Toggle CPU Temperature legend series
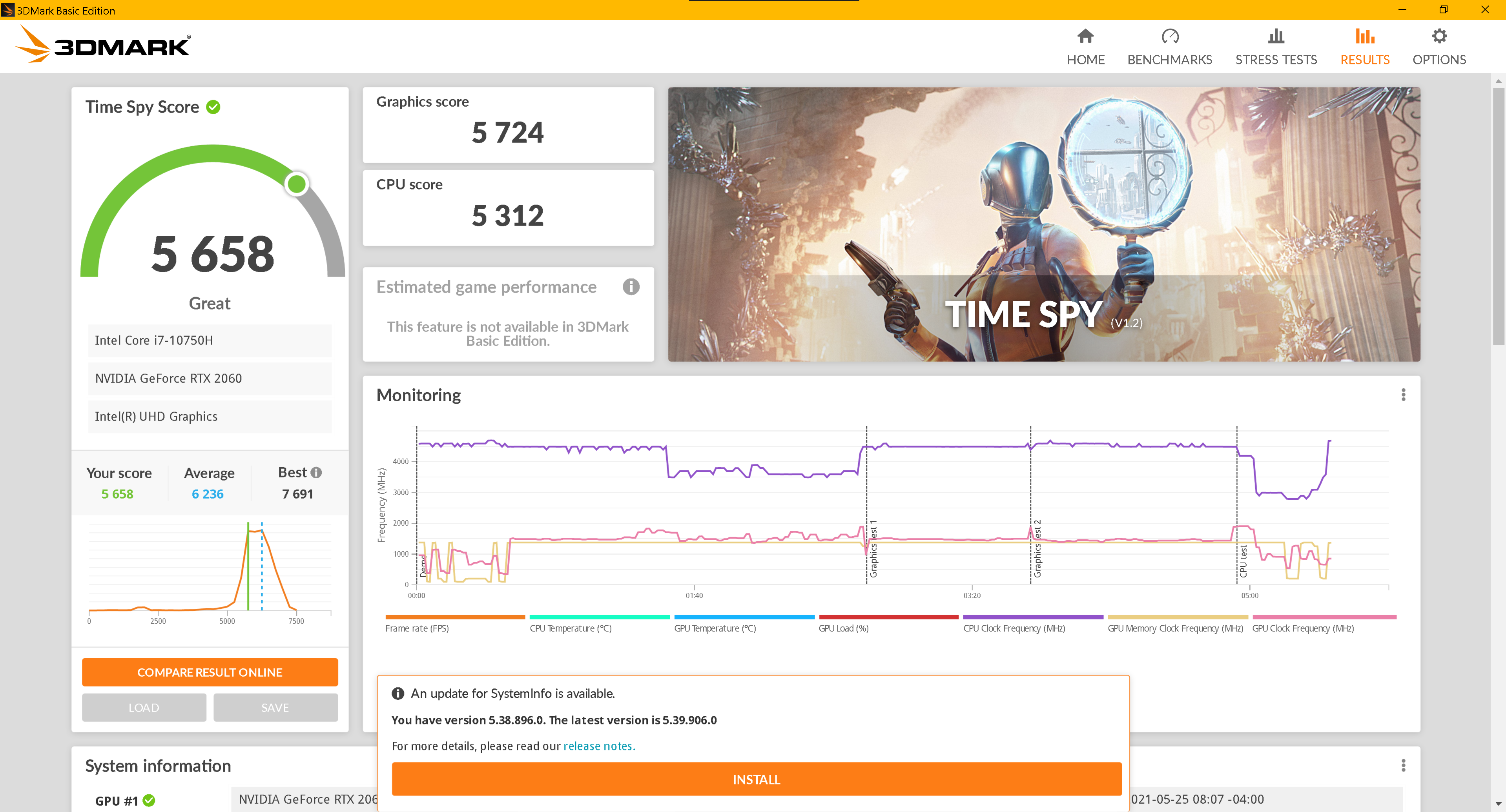 (x=599, y=624)
